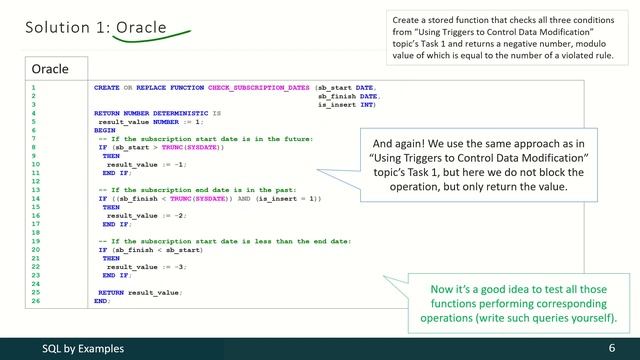Click slide page number 6 in the footer
The height and width of the screenshot is (360, 640).
point(611,348)
